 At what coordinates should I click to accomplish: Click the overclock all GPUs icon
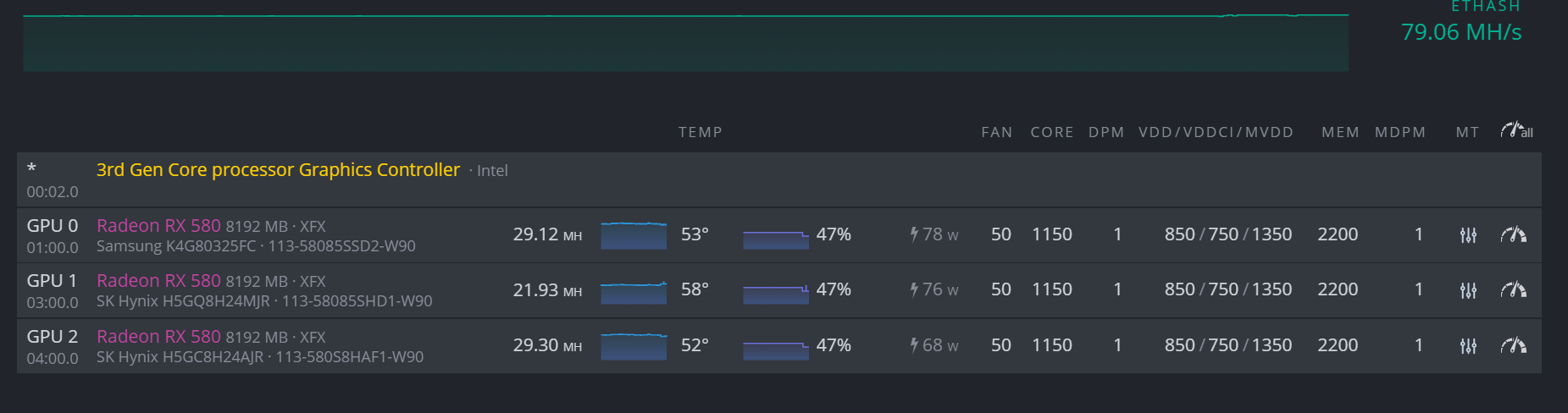1515,130
